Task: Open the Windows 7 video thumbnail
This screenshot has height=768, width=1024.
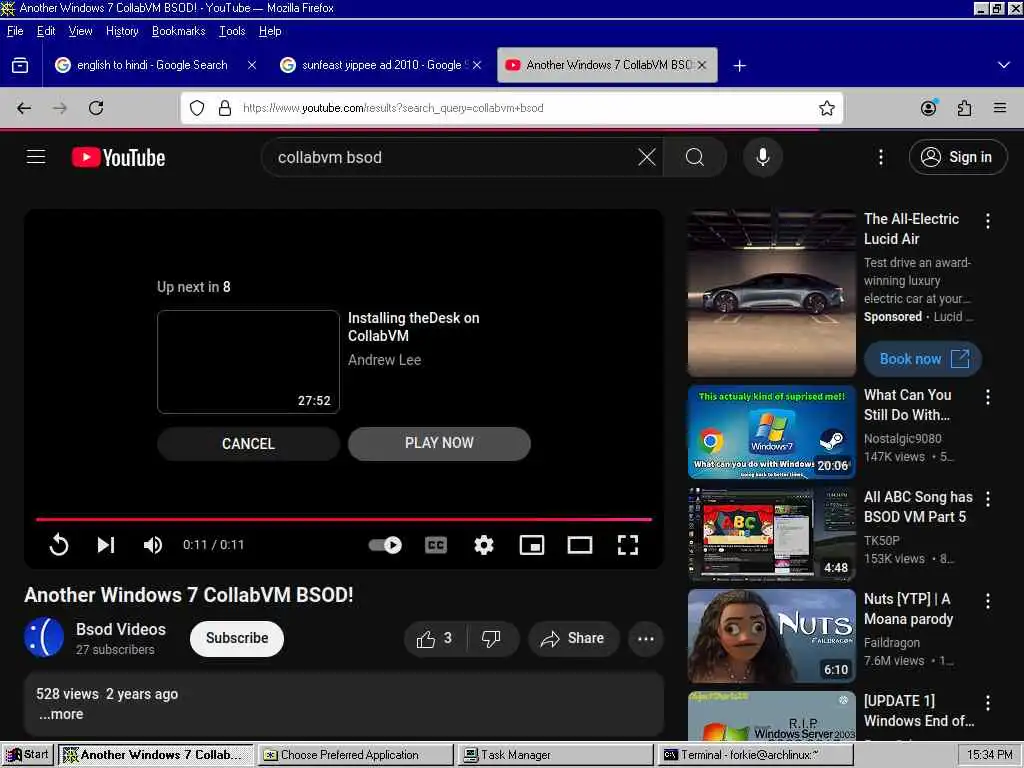Action: 771,432
